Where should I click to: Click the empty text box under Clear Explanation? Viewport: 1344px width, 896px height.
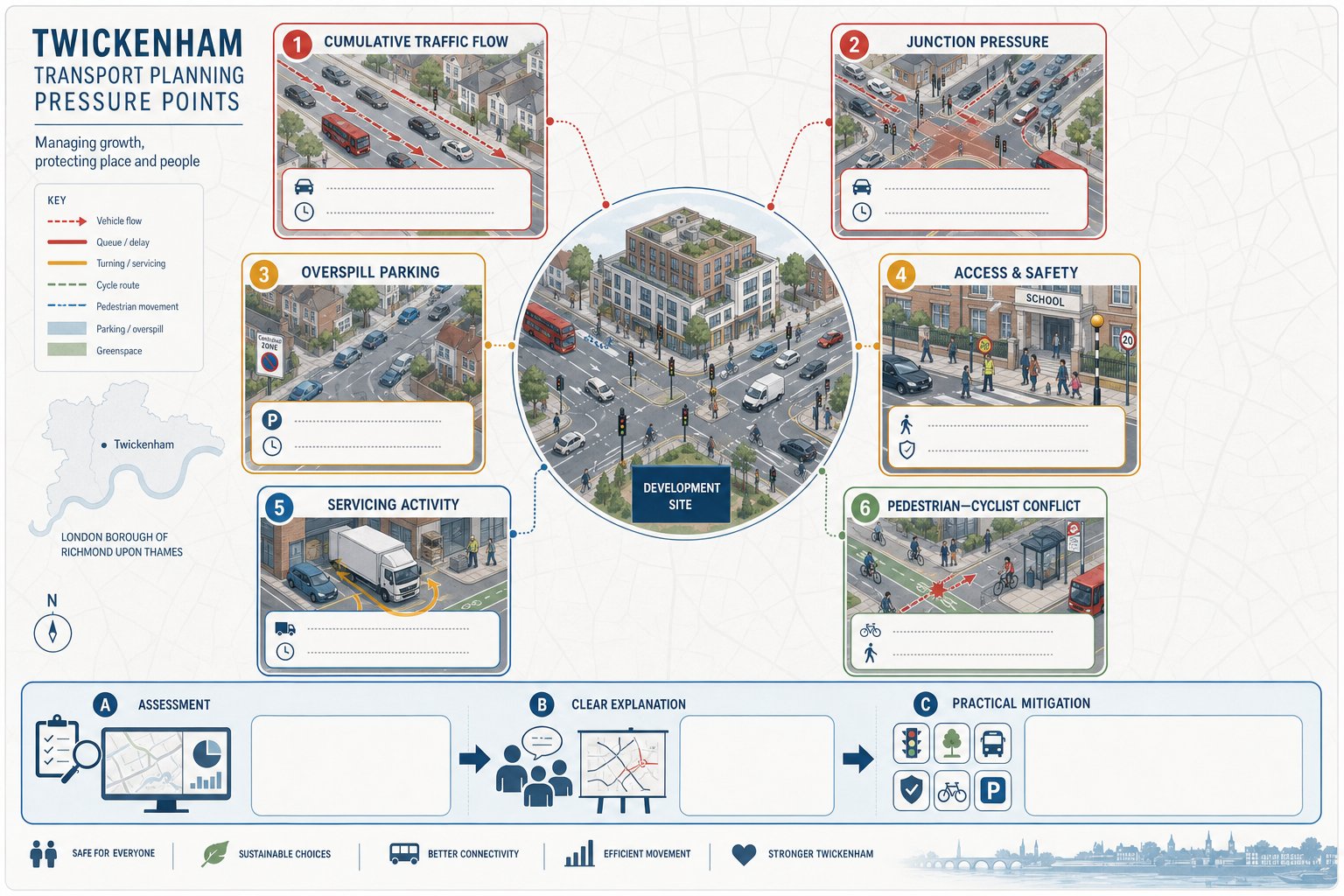pos(757,766)
